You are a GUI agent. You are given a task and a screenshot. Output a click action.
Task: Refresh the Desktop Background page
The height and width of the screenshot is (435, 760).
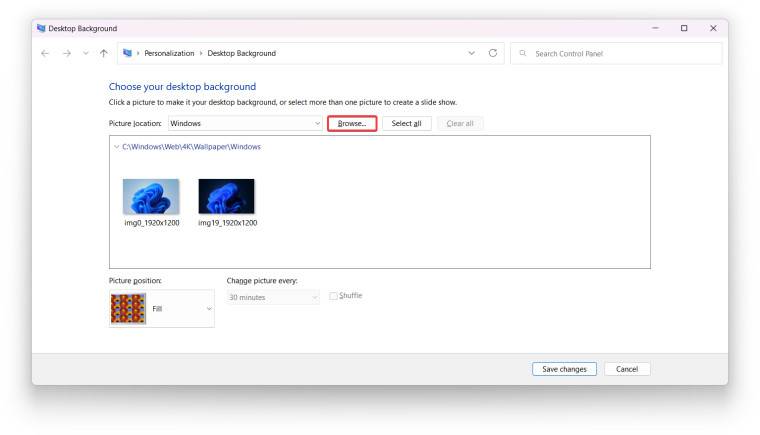coord(492,53)
